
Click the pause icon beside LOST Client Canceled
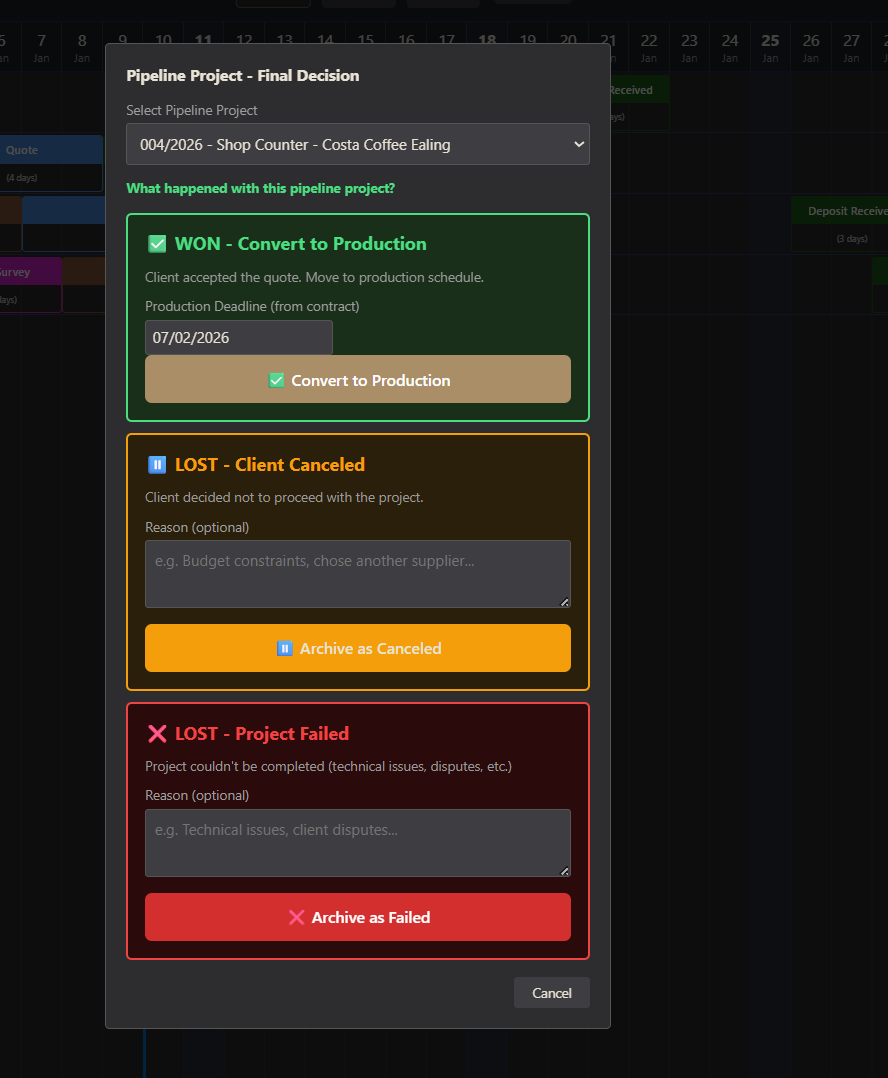point(157,465)
